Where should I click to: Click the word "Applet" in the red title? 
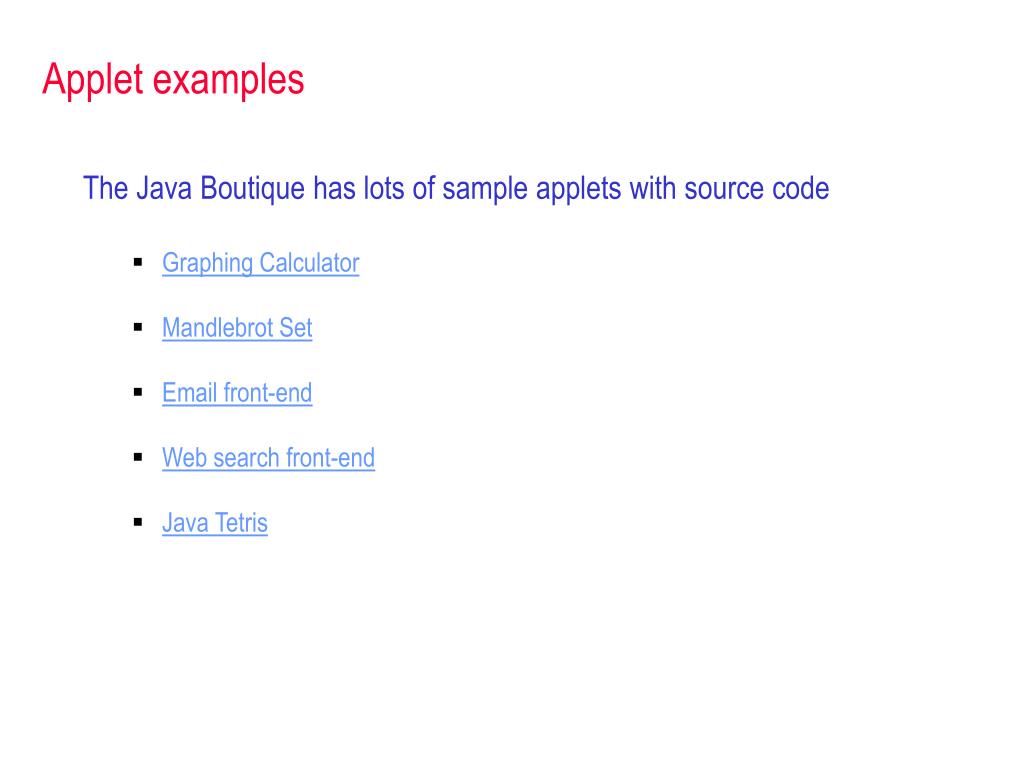93,81
